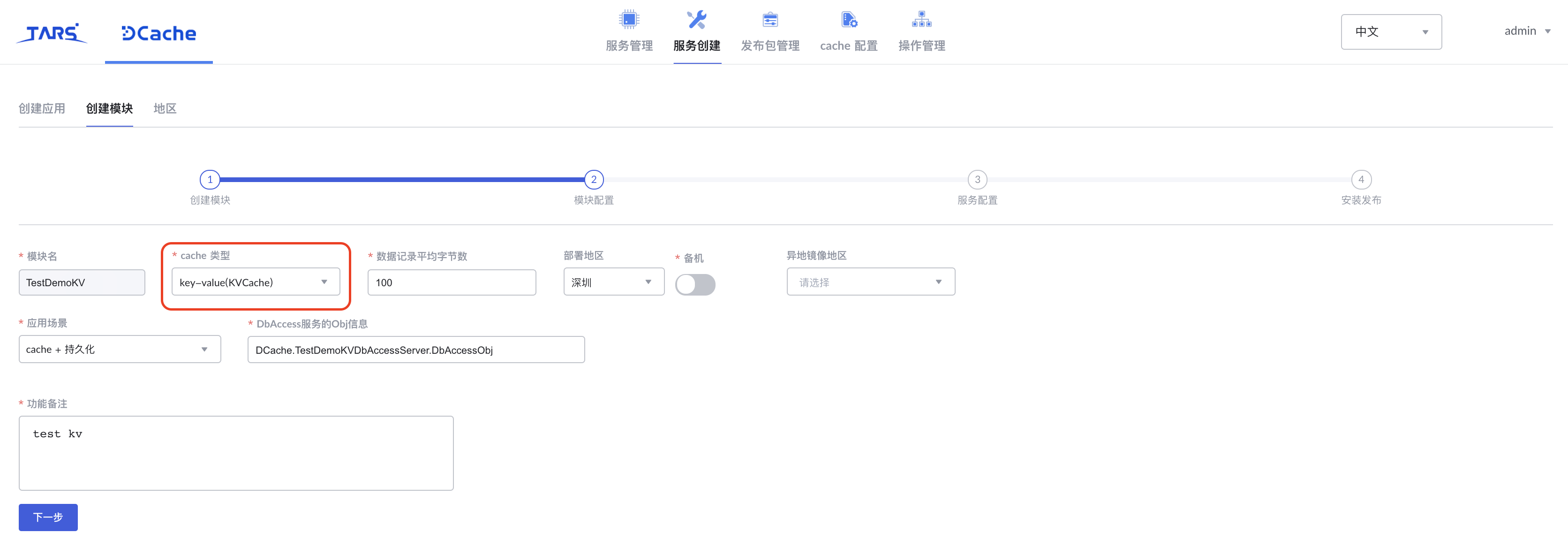Switch to the 创建应用 tab
This screenshot has height=548, width=1568.
point(42,108)
